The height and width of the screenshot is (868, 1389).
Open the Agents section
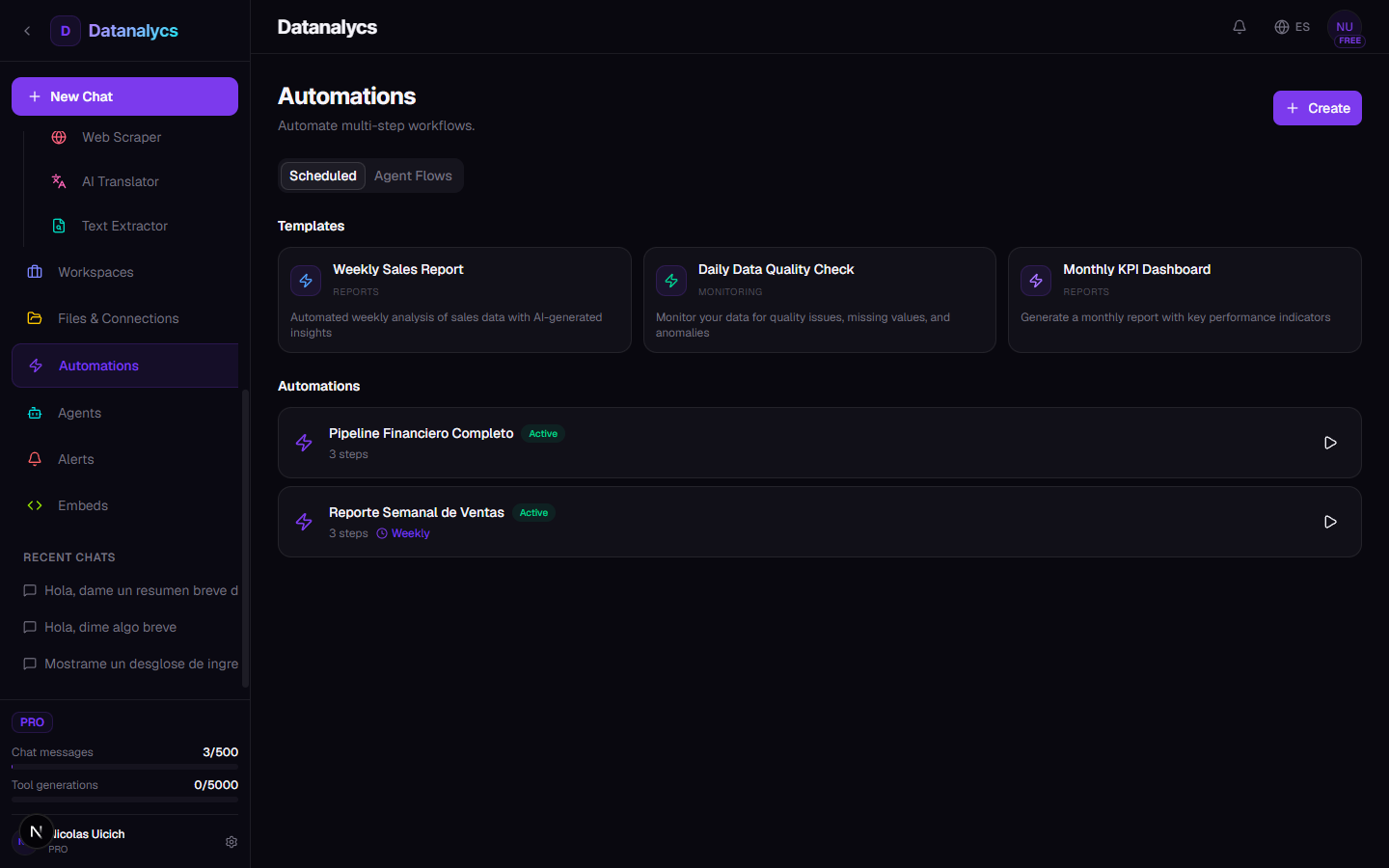(x=79, y=413)
